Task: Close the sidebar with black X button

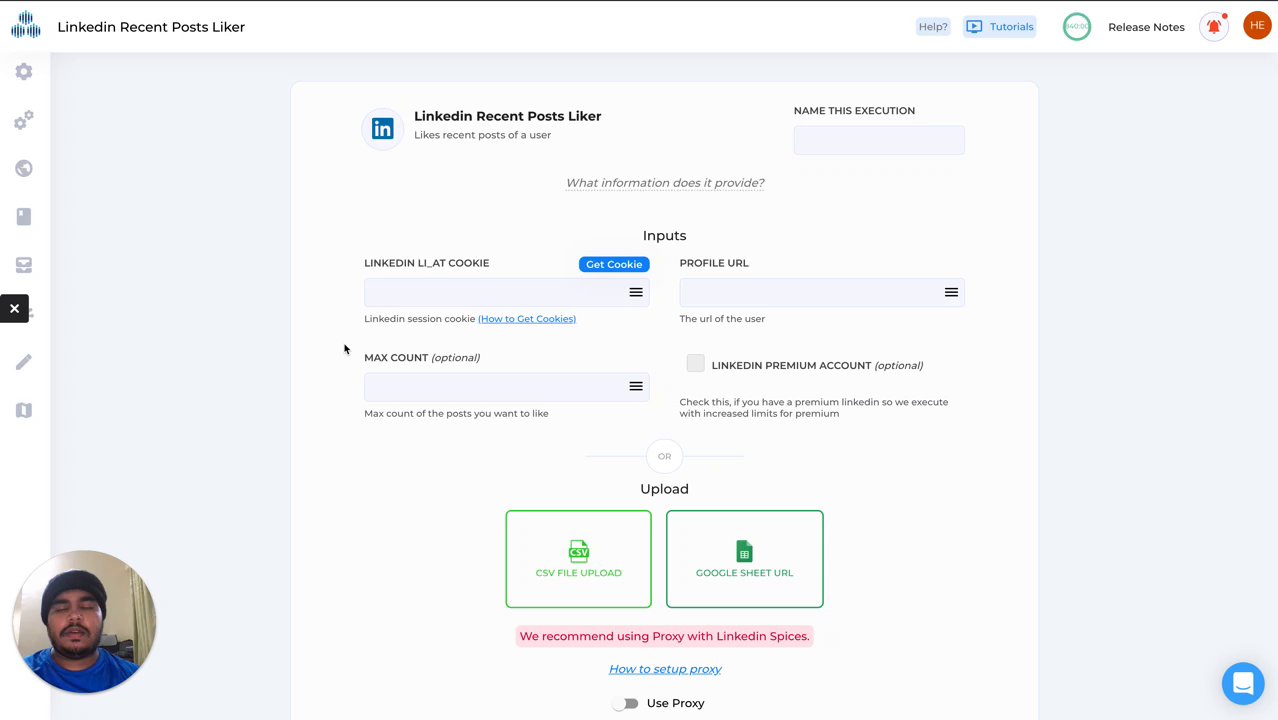Action: click(14, 309)
